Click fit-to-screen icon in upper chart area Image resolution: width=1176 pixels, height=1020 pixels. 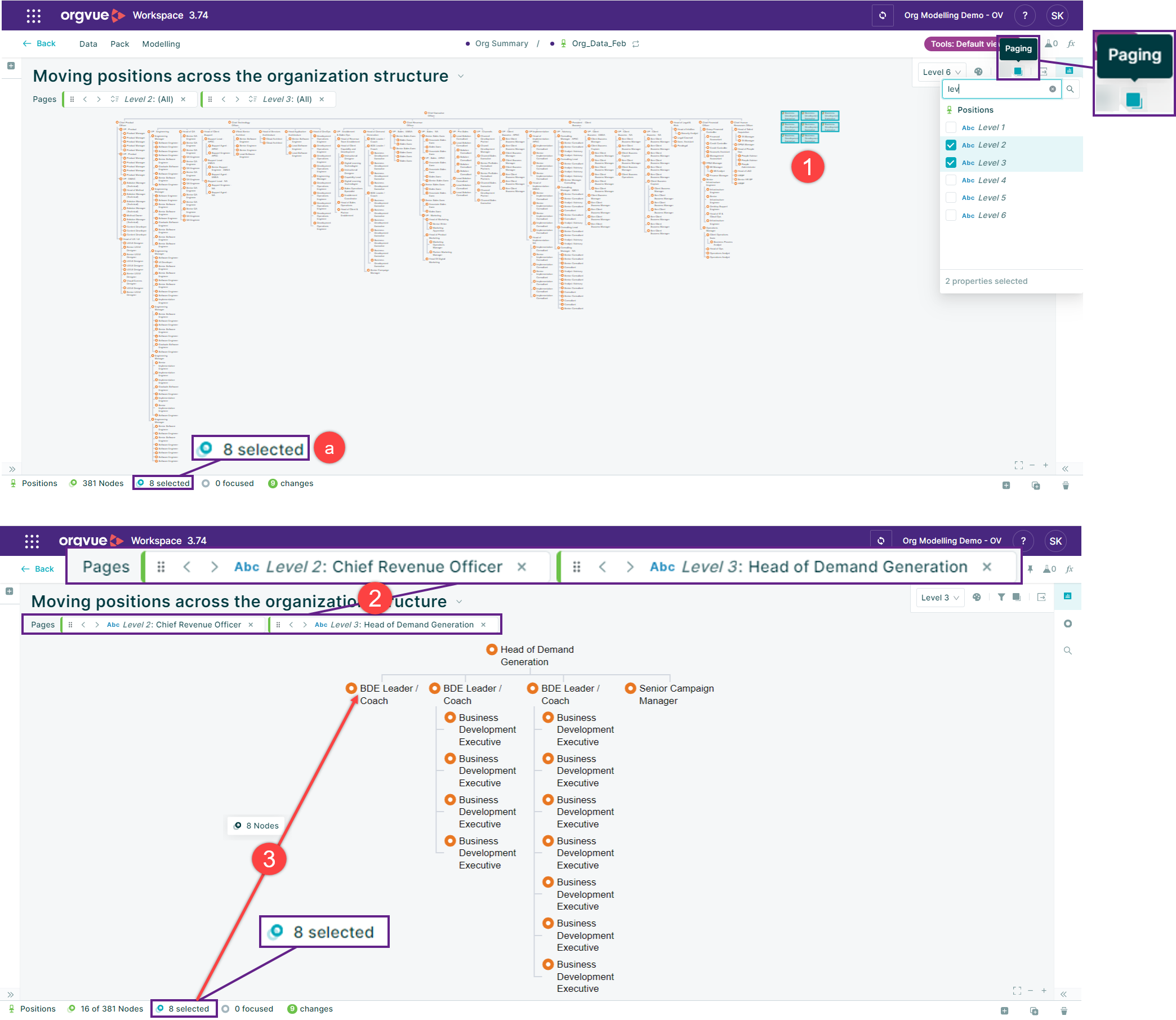[x=1018, y=466]
